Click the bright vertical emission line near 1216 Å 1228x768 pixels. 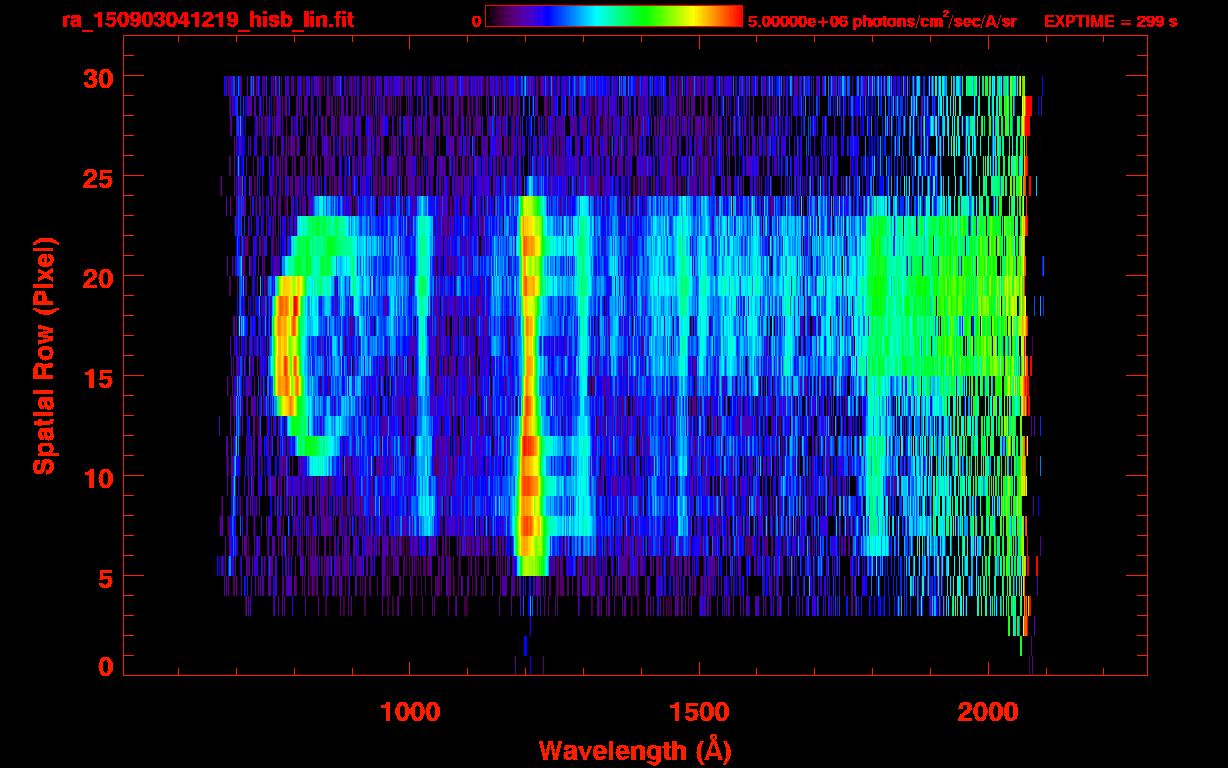click(x=529, y=385)
